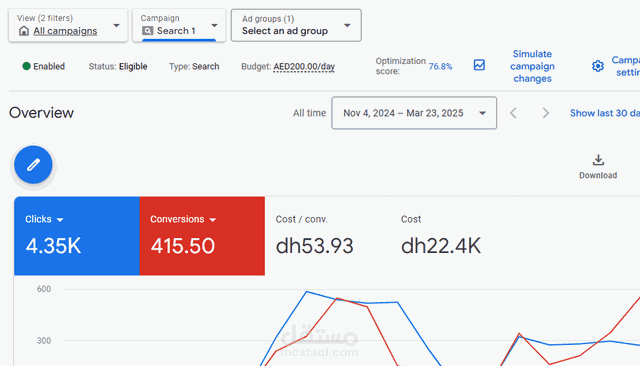Screen dimensions: 640x366
Task: Click the 76.8% optimization score link
Action: coord(440,67)
